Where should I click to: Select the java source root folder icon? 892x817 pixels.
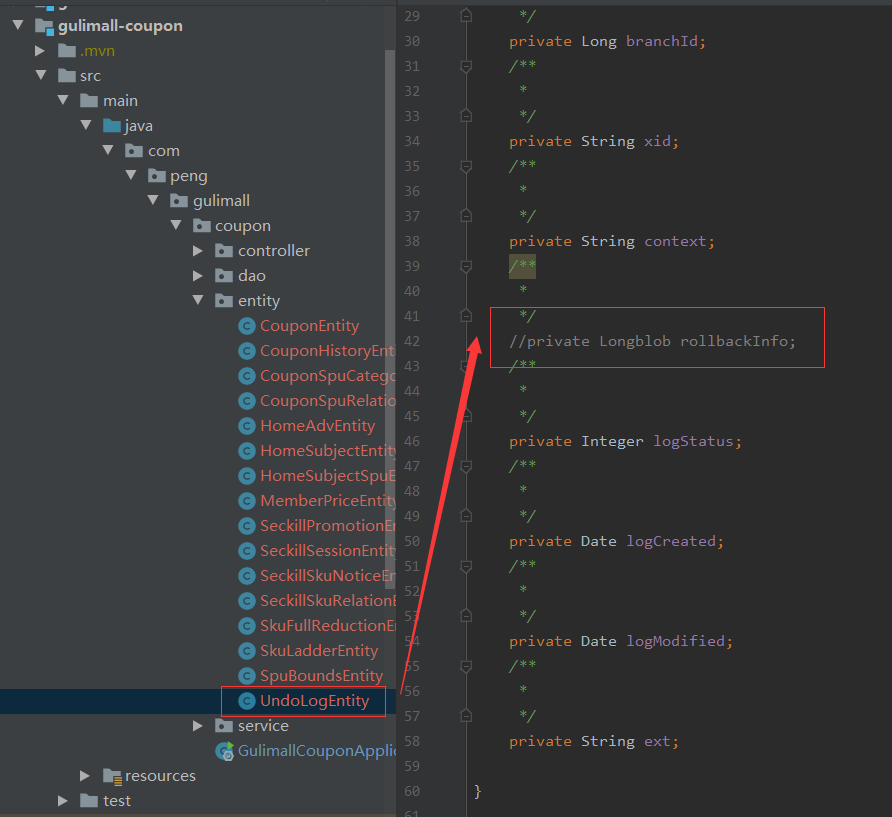pos(112,126)
